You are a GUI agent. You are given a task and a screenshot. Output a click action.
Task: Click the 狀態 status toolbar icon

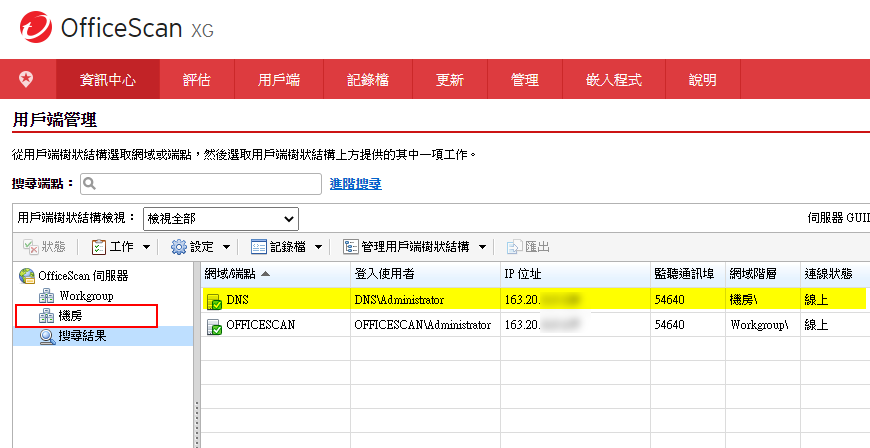click(31, 247)
